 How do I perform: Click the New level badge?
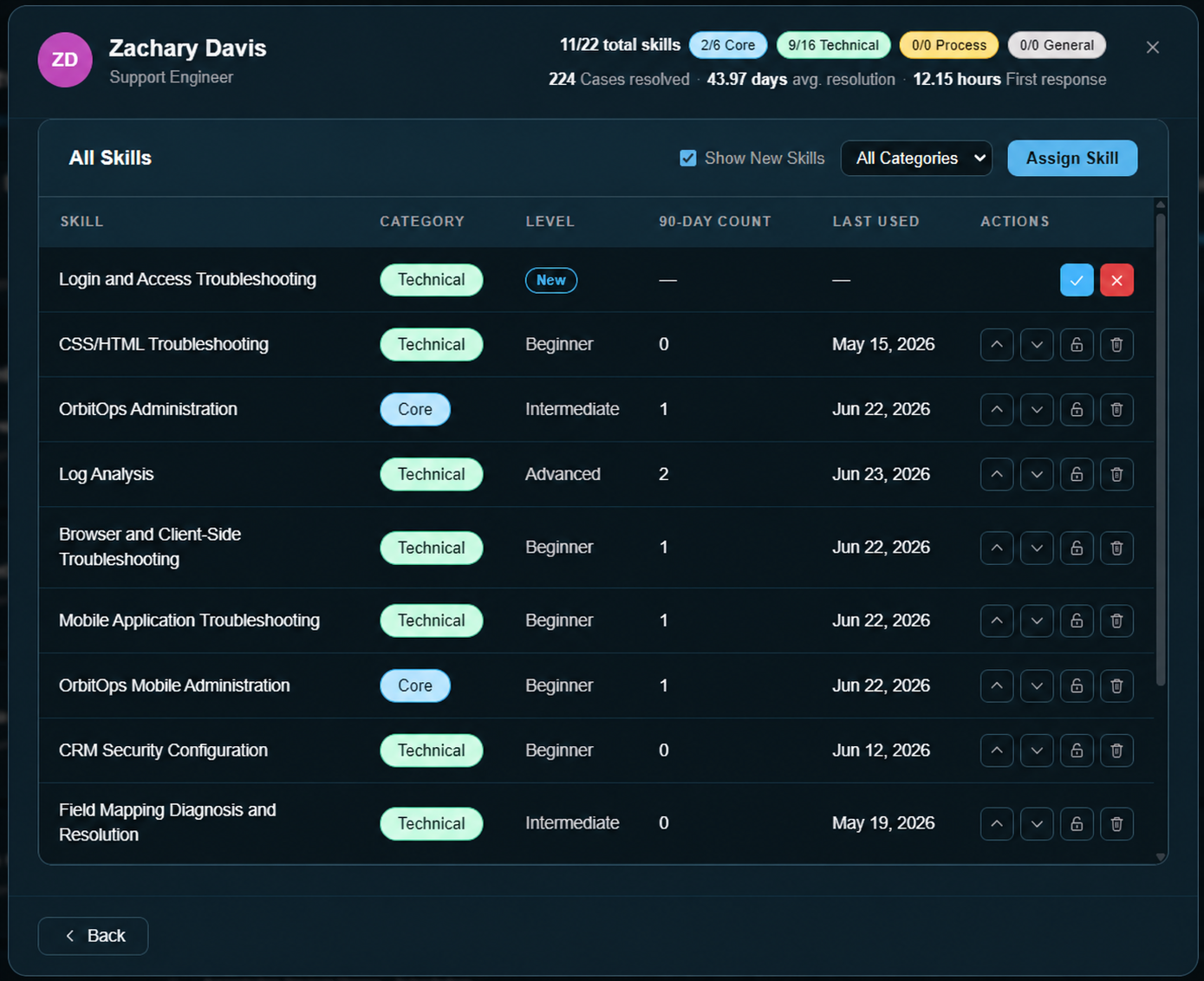[x=551, y=280]
